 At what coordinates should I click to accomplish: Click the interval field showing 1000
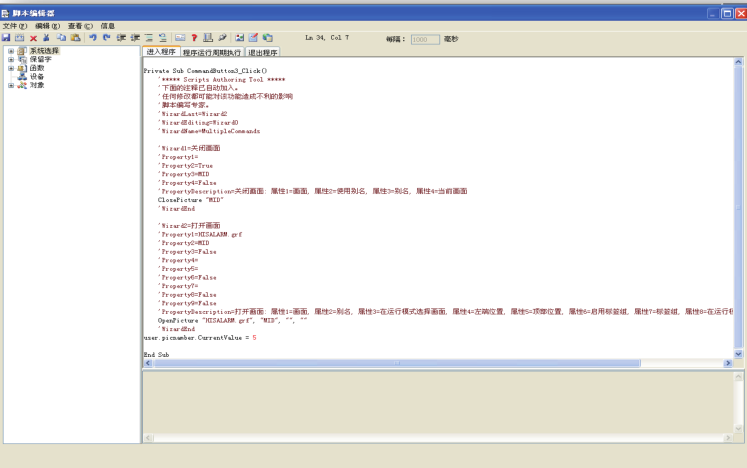click(x=425, y=40)
